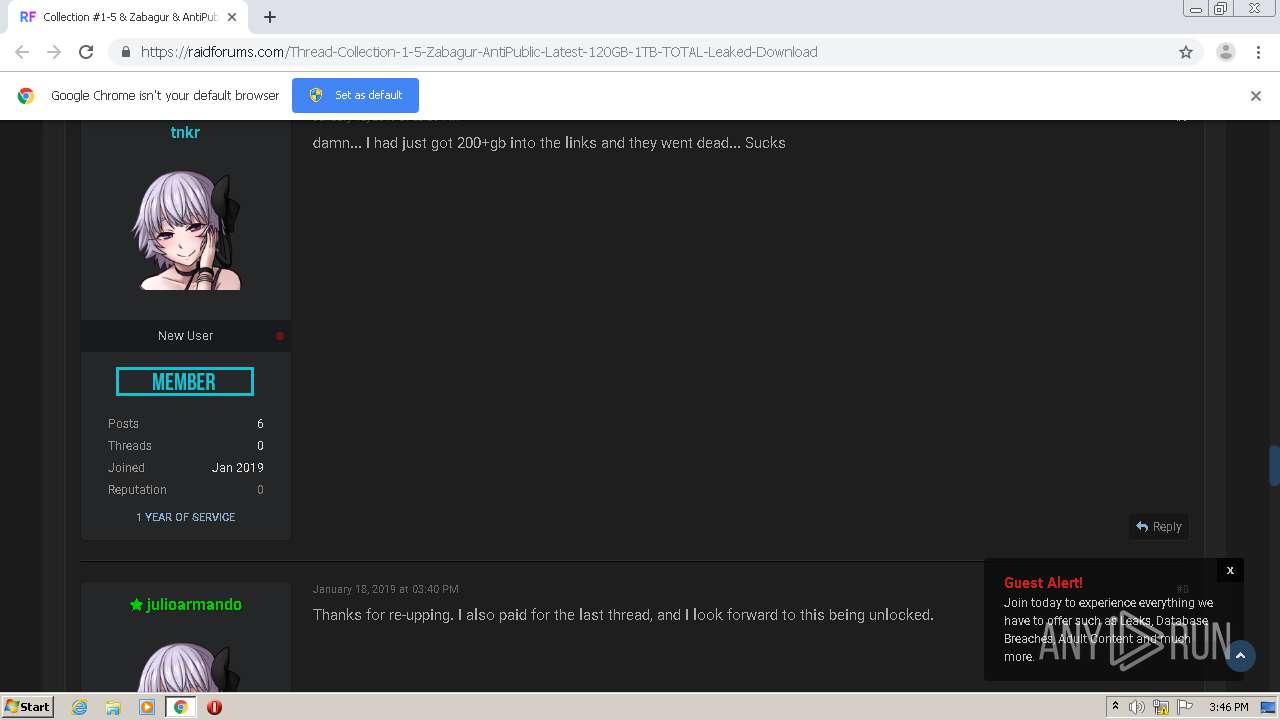Click the New User title label
Viewport: 1280px width, 720px height.
point(185,336)
